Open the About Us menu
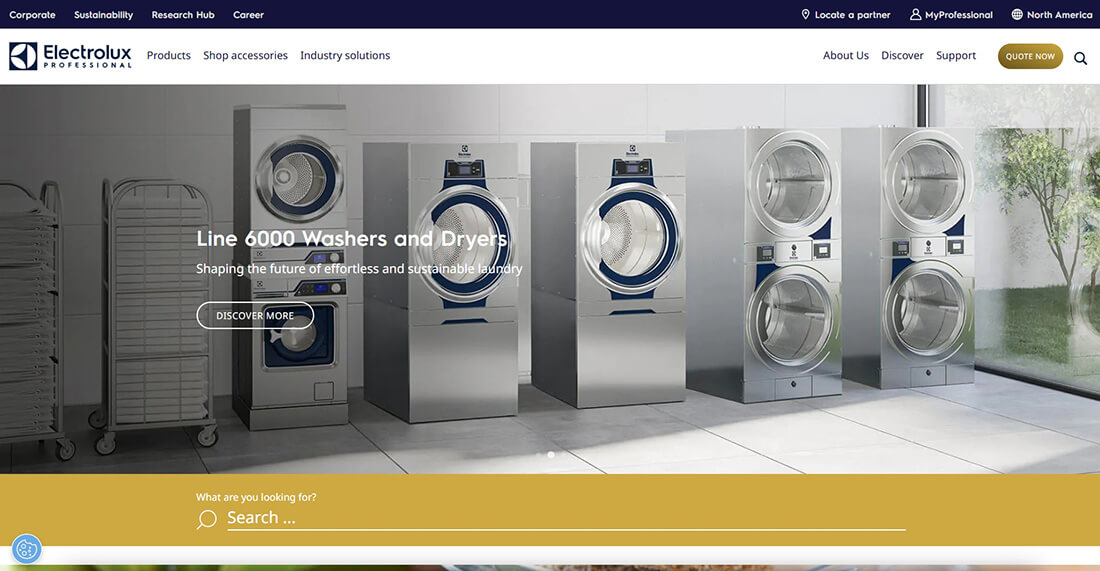Image resolution: width=1100 pixels, height=571 pixels. (x=845, y=55)
